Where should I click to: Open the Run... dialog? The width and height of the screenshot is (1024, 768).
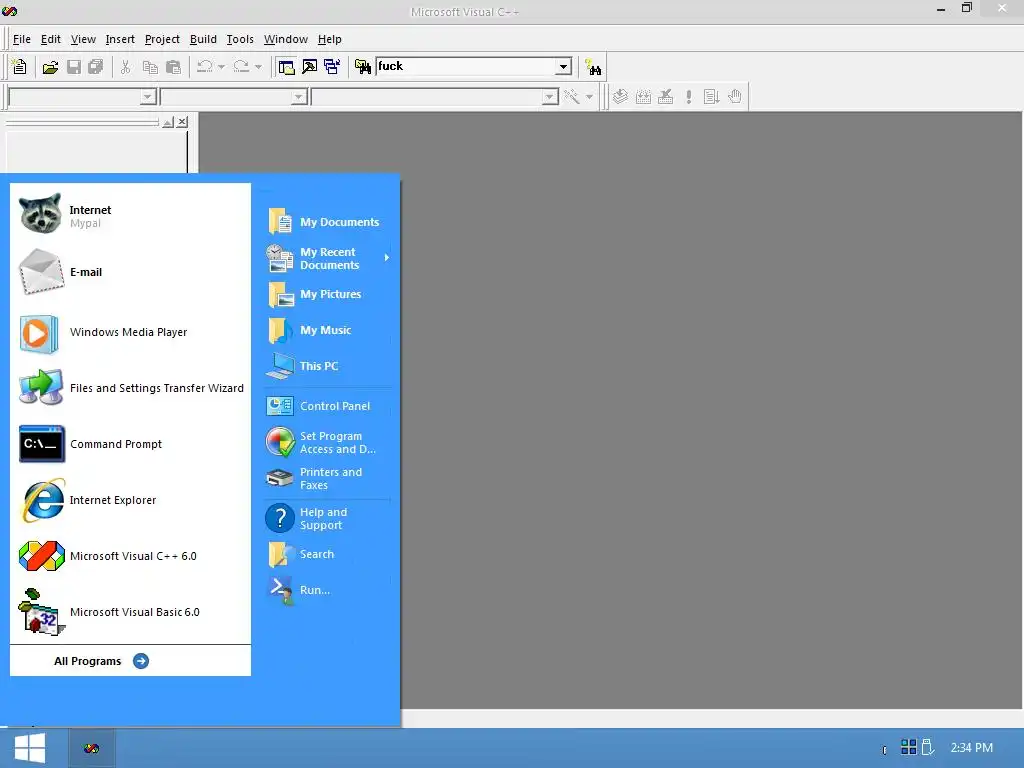coord(328,590)
